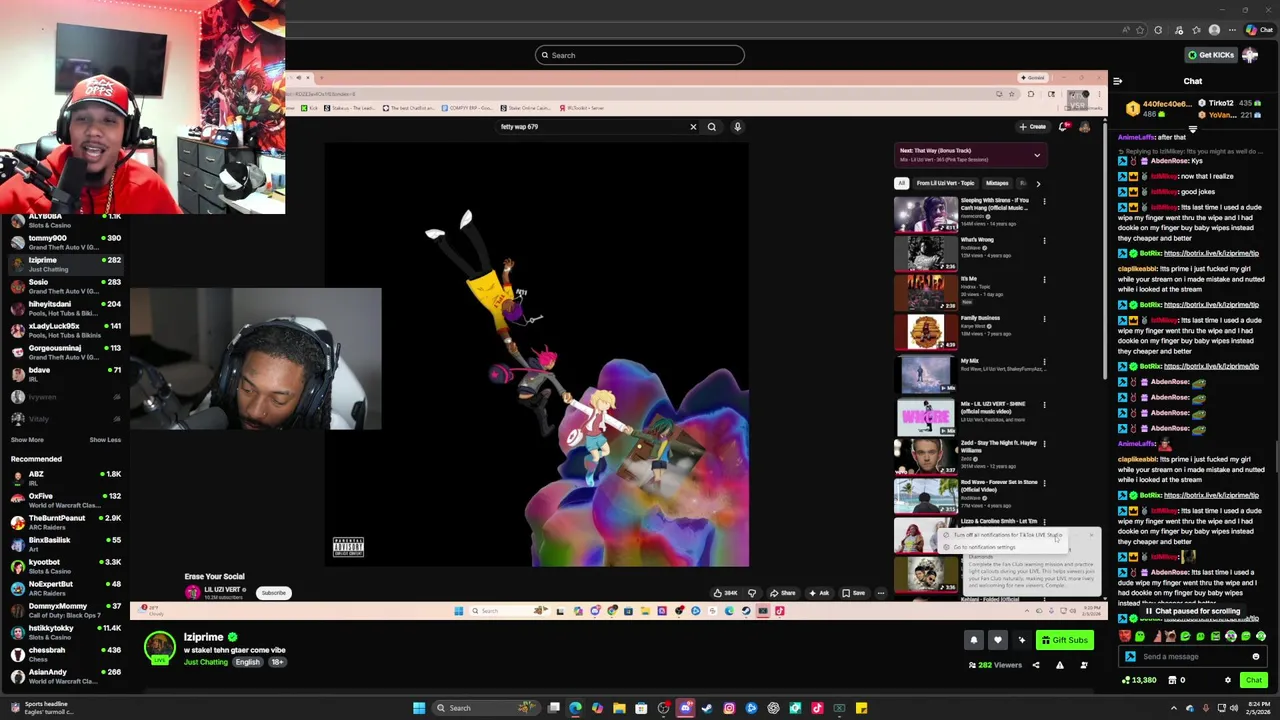The image size is (1280, 720).
Task: Share the stream via the share icon
Action: tap(1036, 665)
